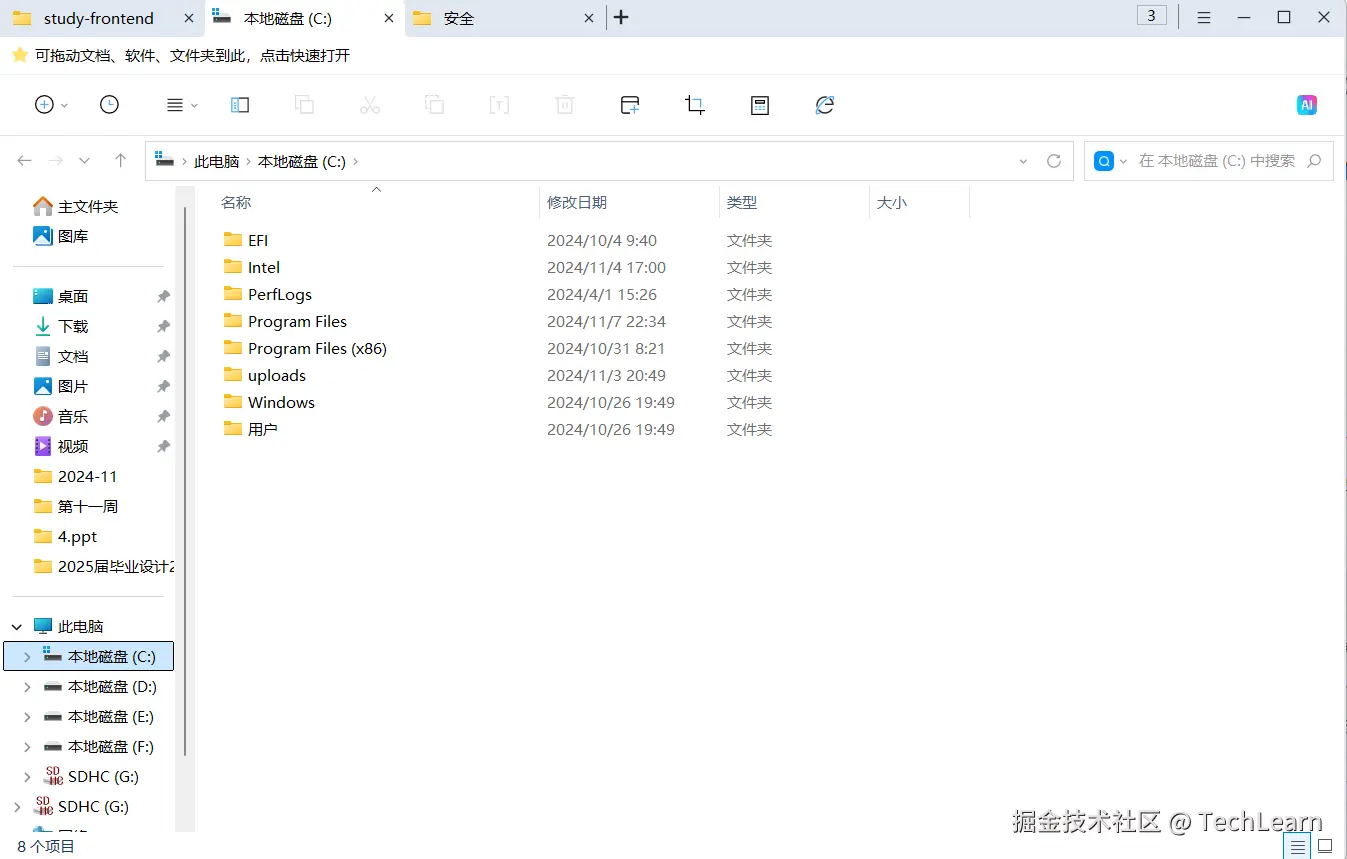
Task: Refresh the current folder via address bar
Action: coord(1053,161)
